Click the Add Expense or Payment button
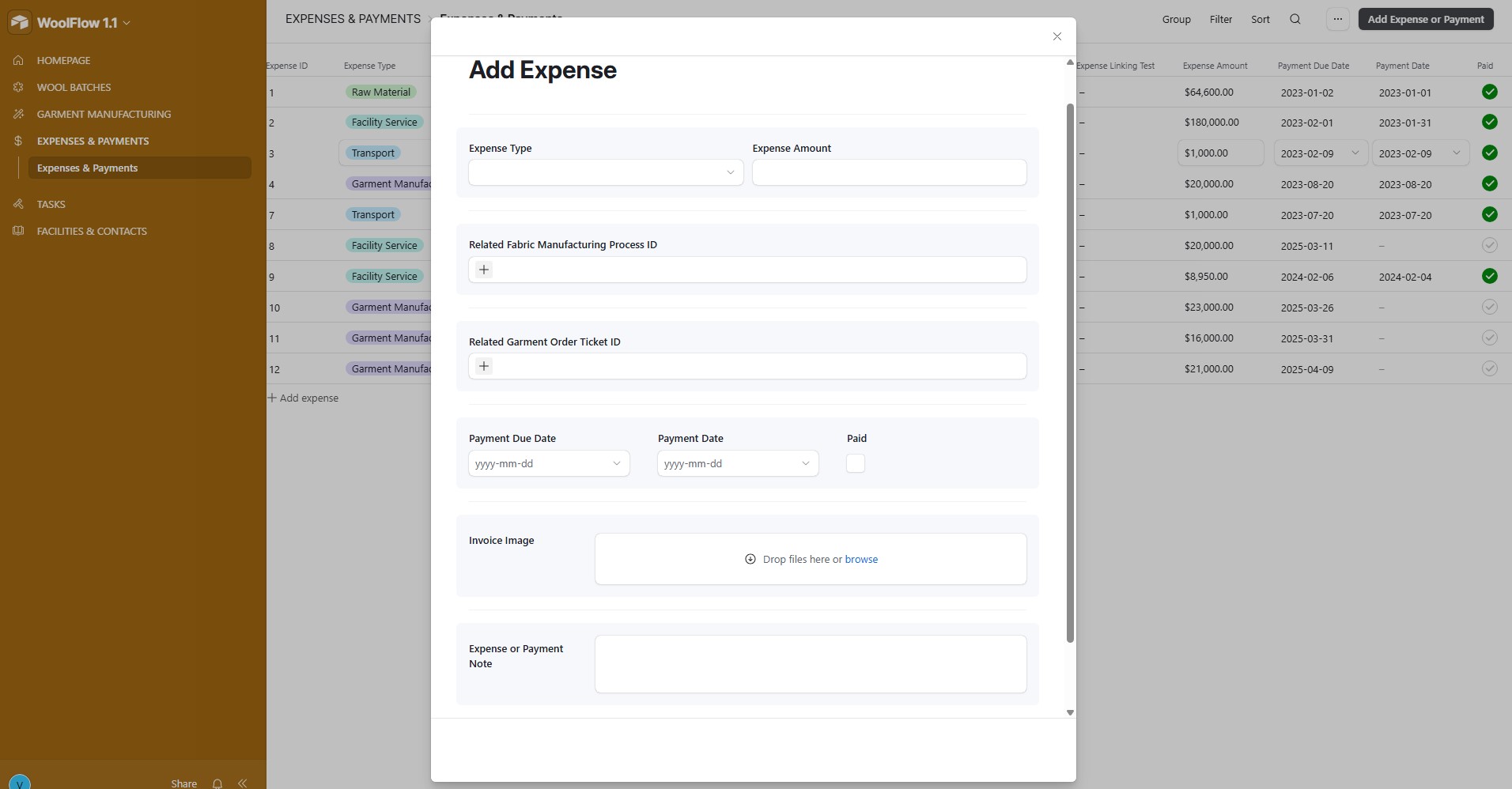 1425,19
